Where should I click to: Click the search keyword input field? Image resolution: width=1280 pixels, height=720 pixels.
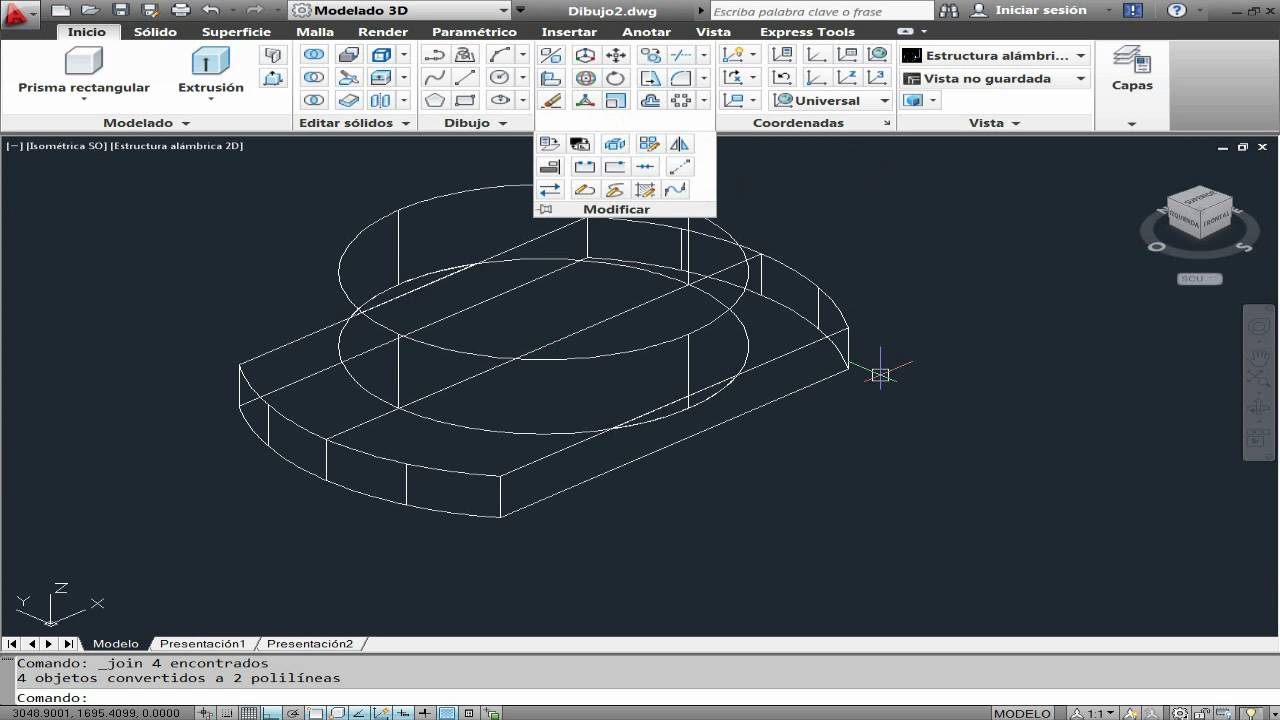pyautogui.click(x=821, y=11)
